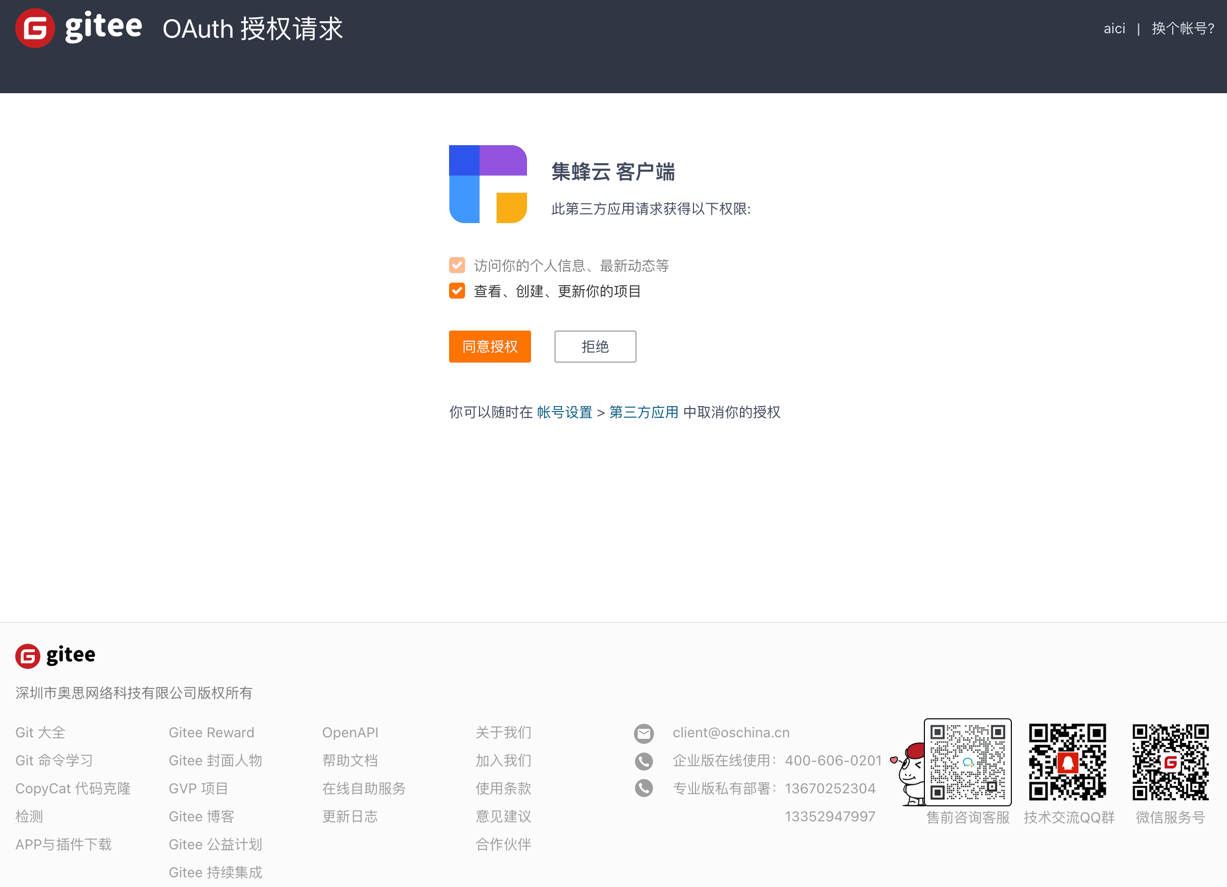The width and height of the screenshot is (1227, 887).
Task: Open the 帐号设置 link
Action: click(x=565, y=412)
